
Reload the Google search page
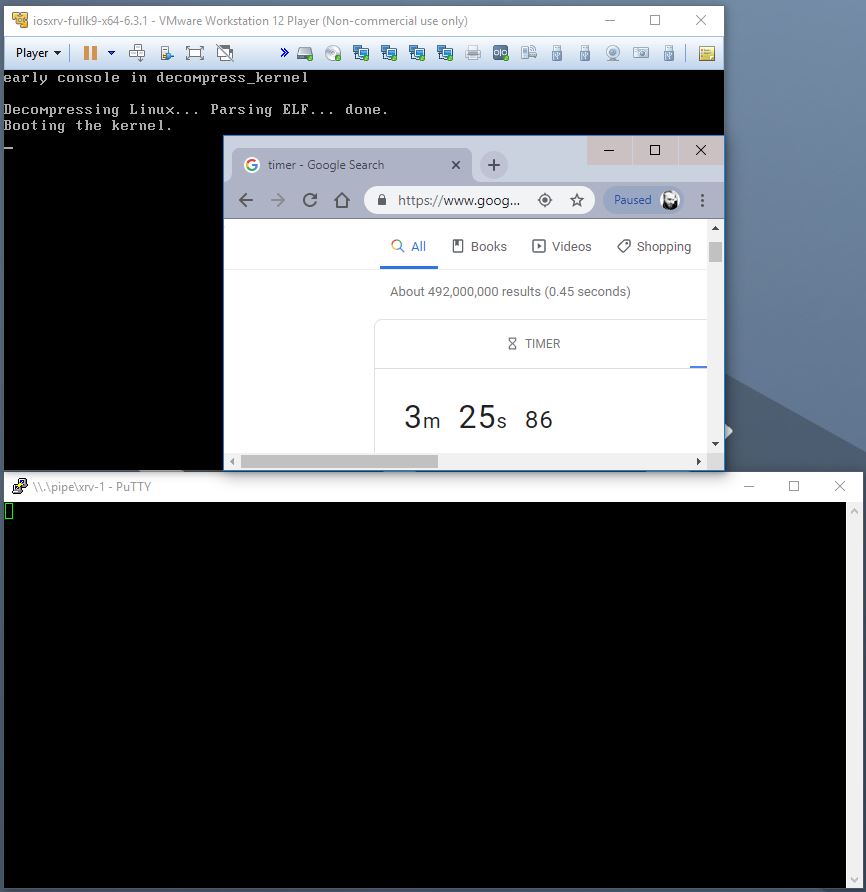309,200
